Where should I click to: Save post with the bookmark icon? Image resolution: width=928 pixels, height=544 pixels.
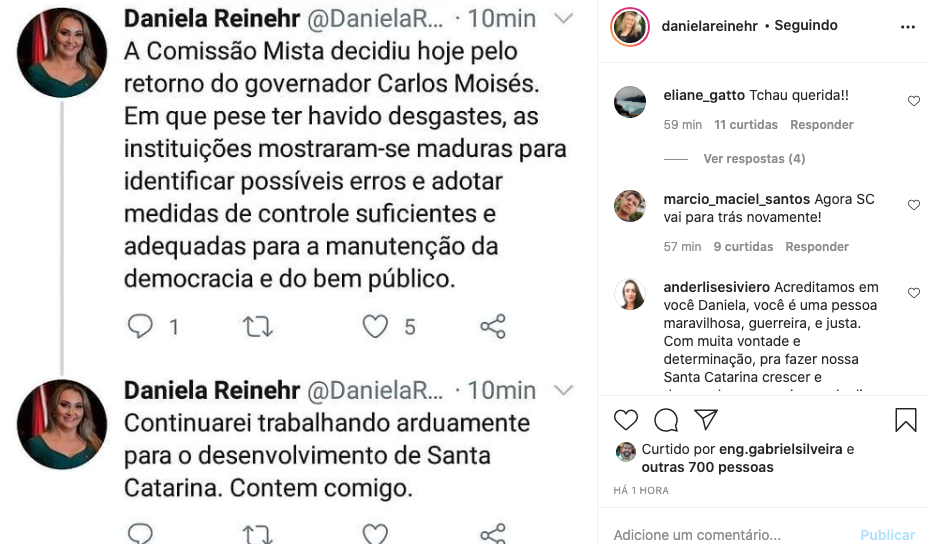pos(906,420)
